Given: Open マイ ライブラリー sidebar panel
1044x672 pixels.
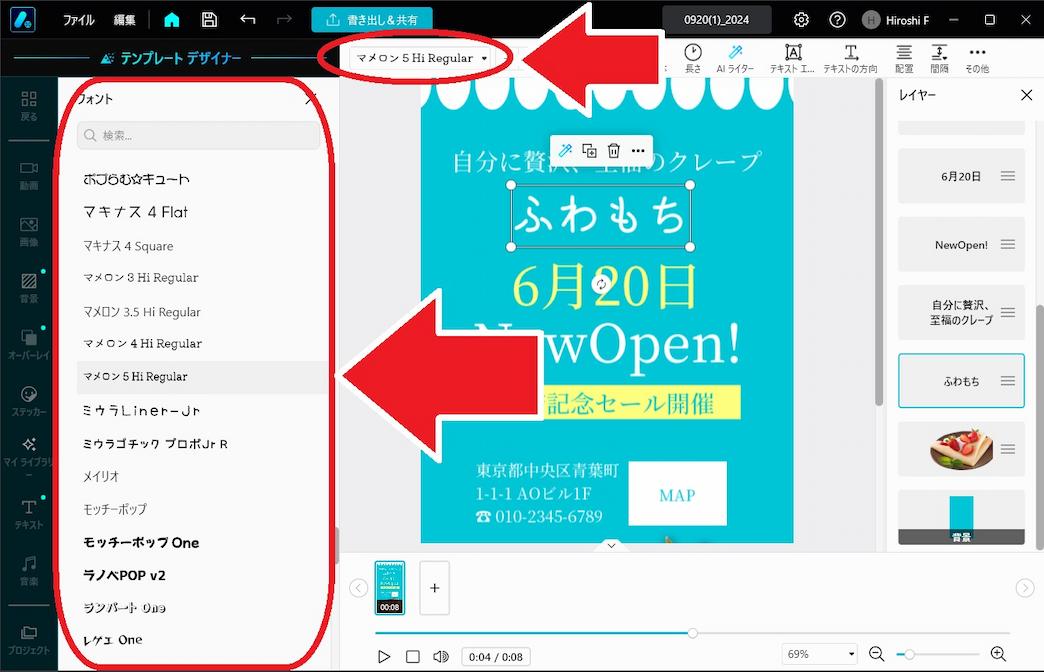Looking at the screenshot, I should [29, 456].
